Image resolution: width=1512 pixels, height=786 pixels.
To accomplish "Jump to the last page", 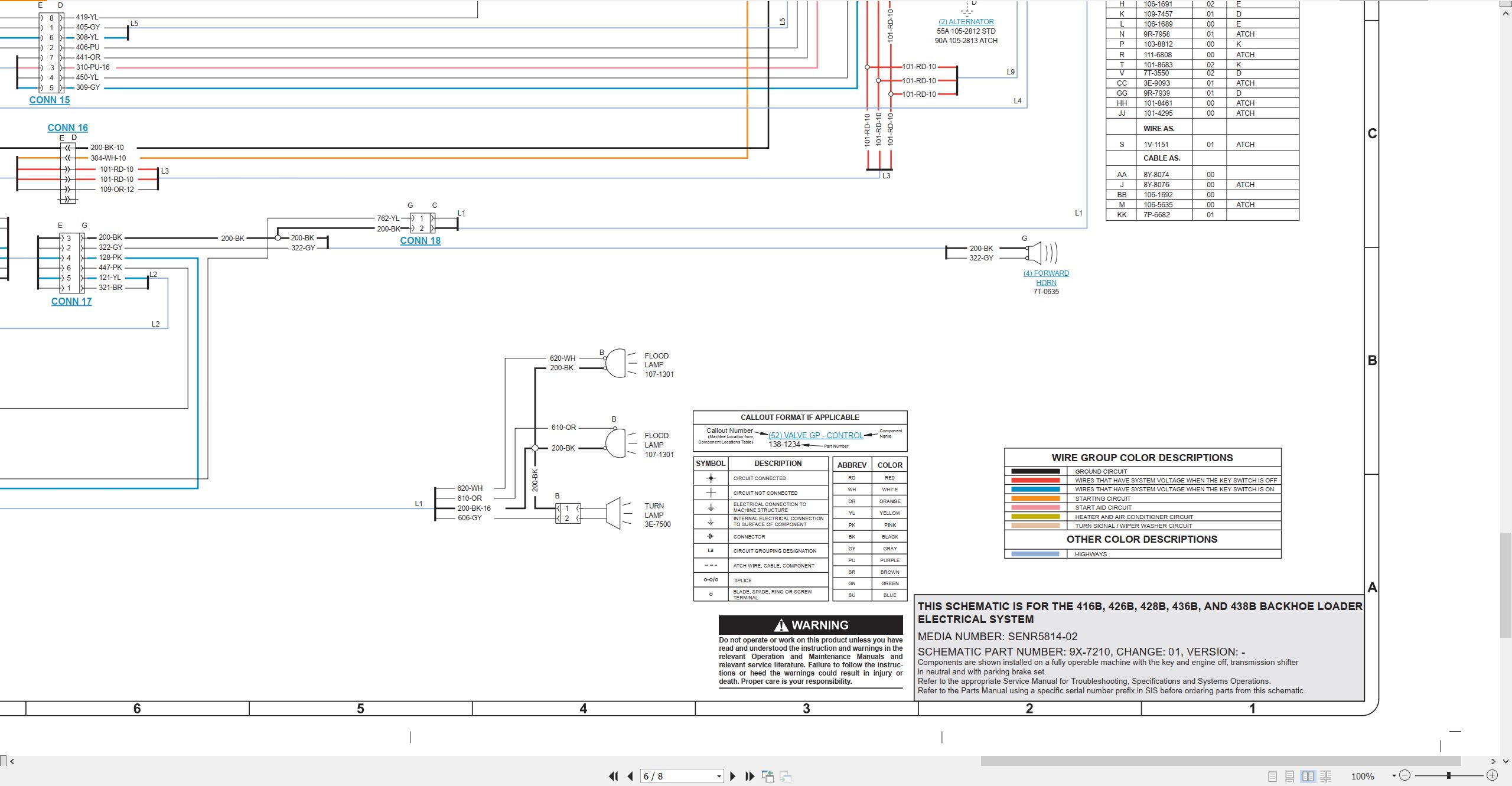I will (x=750, y=776).
